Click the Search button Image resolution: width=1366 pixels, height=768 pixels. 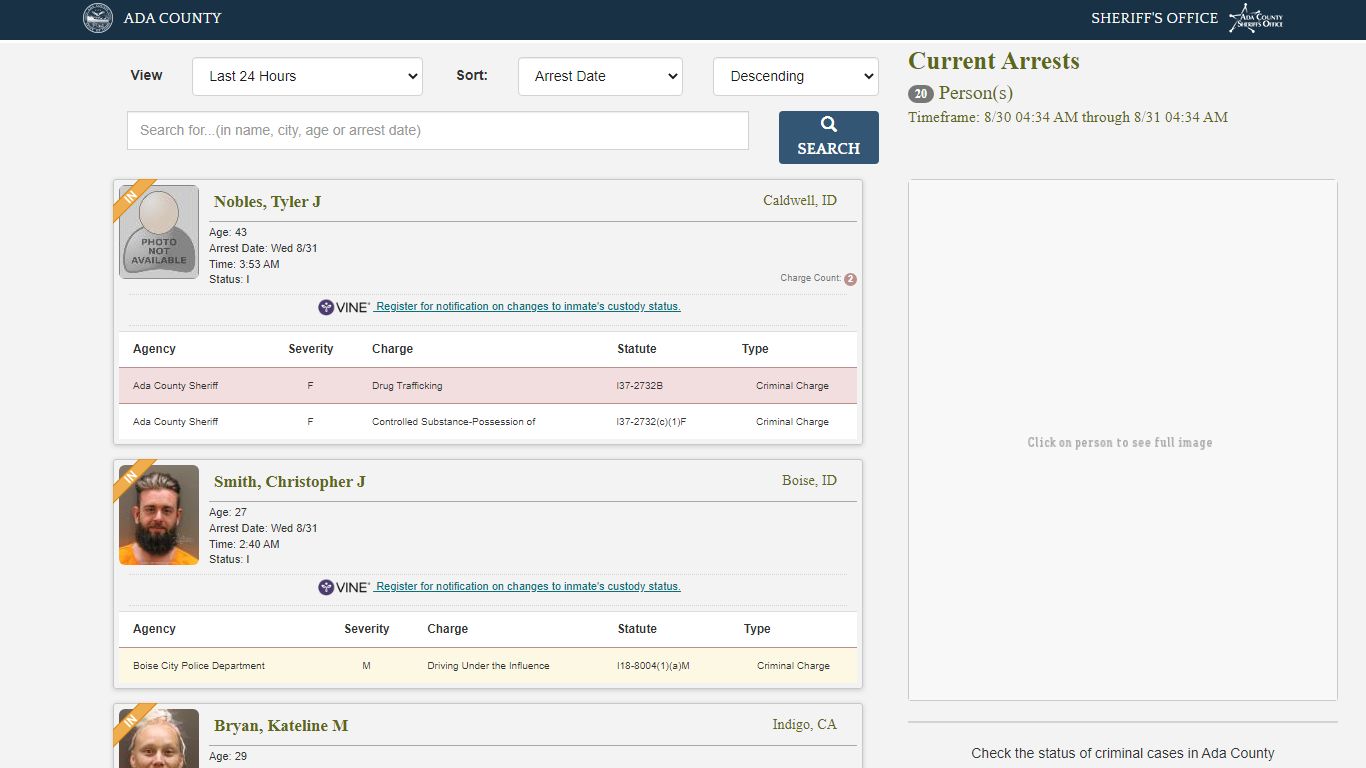click(829, 137)
